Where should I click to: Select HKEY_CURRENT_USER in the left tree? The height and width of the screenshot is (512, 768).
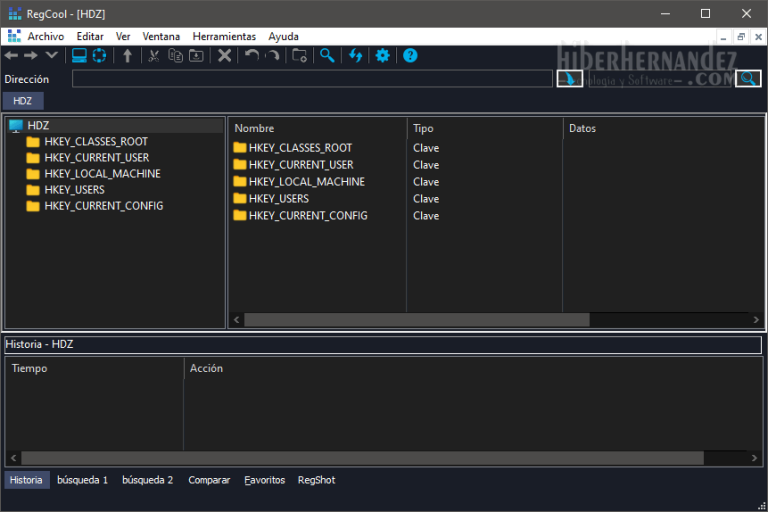point(97,158)
